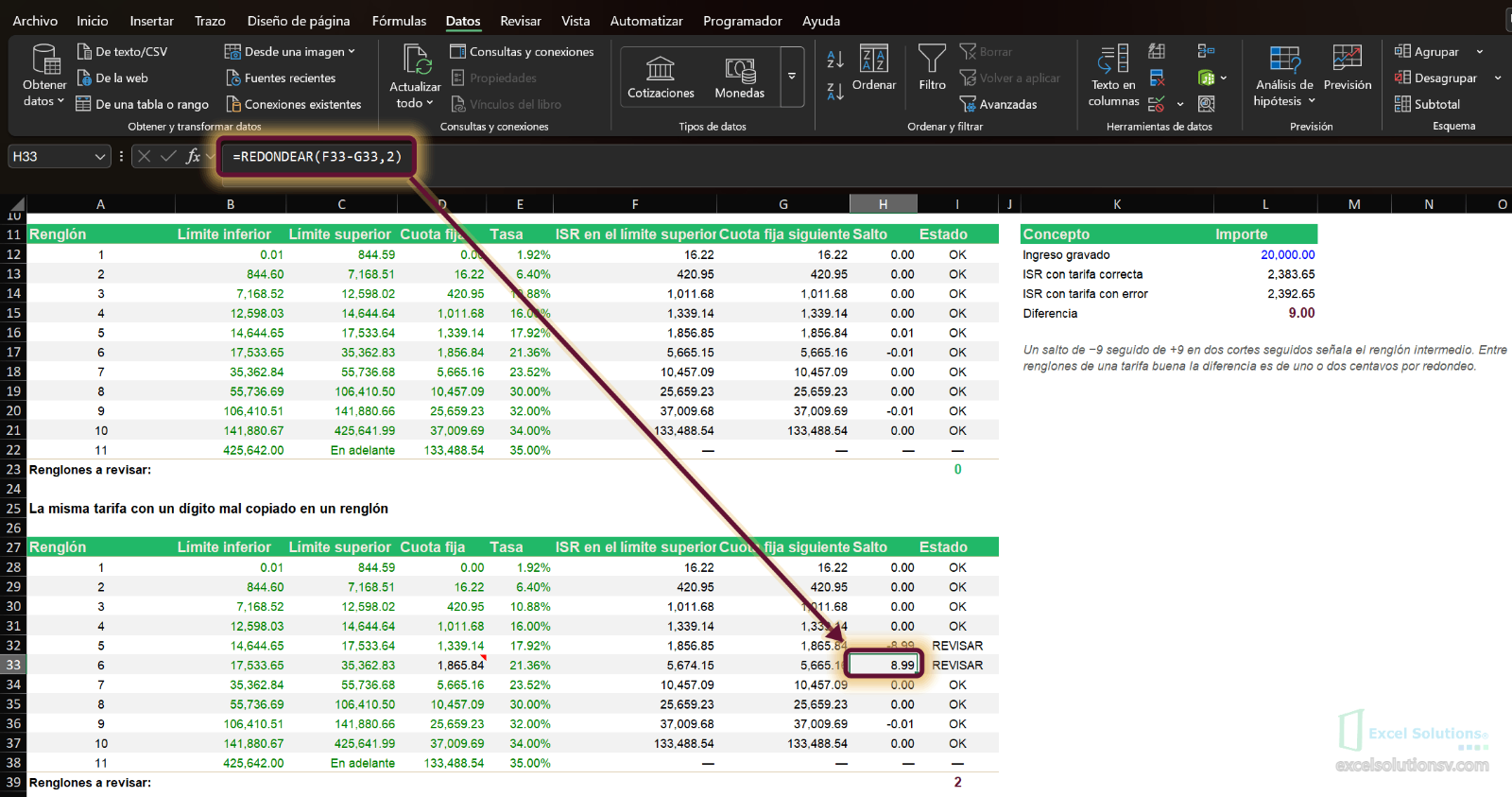
Task: Select the Monedas data type
Action: tap(739, 78)
